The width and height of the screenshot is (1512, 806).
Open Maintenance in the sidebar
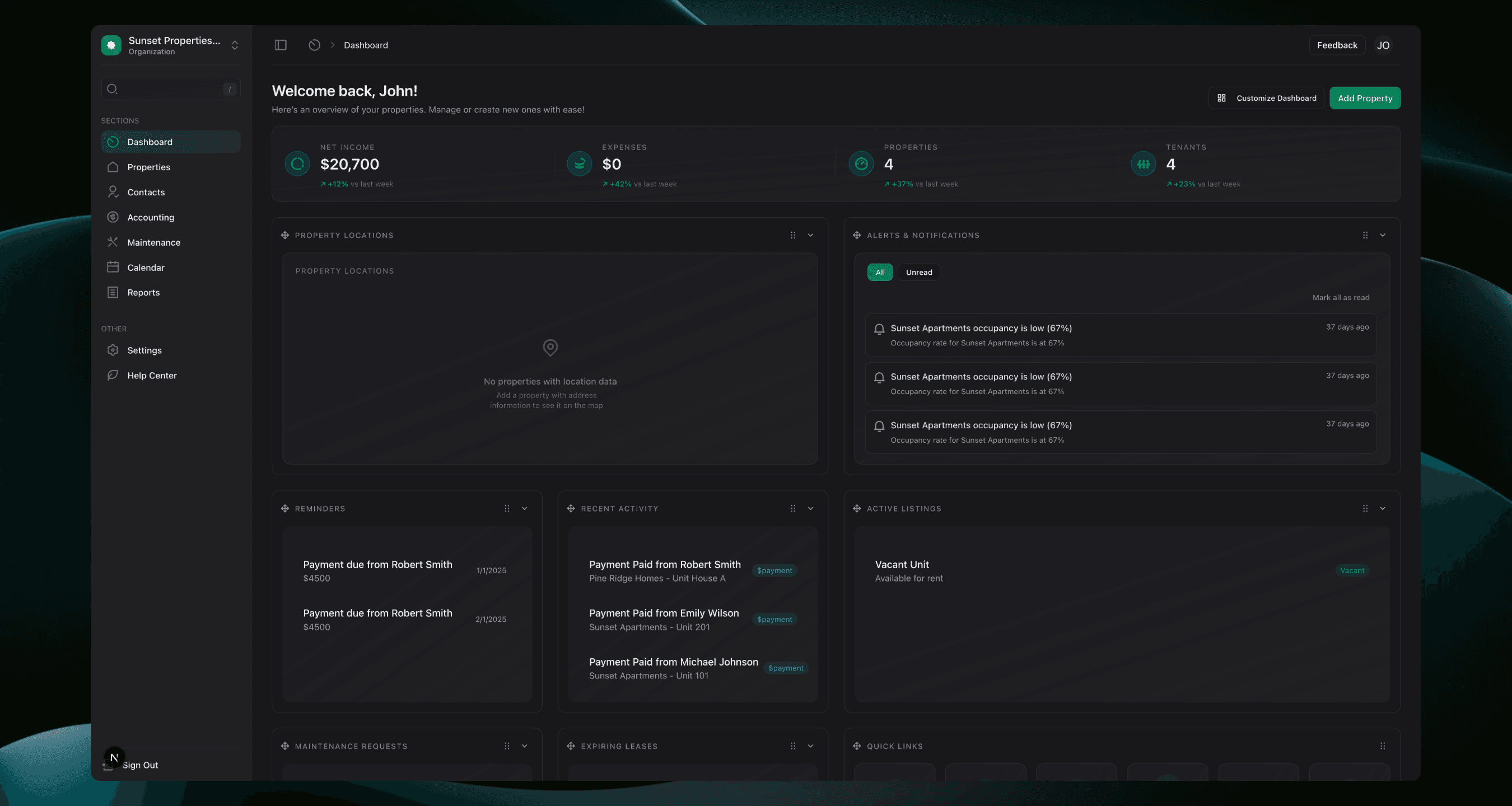click(171, 242)
